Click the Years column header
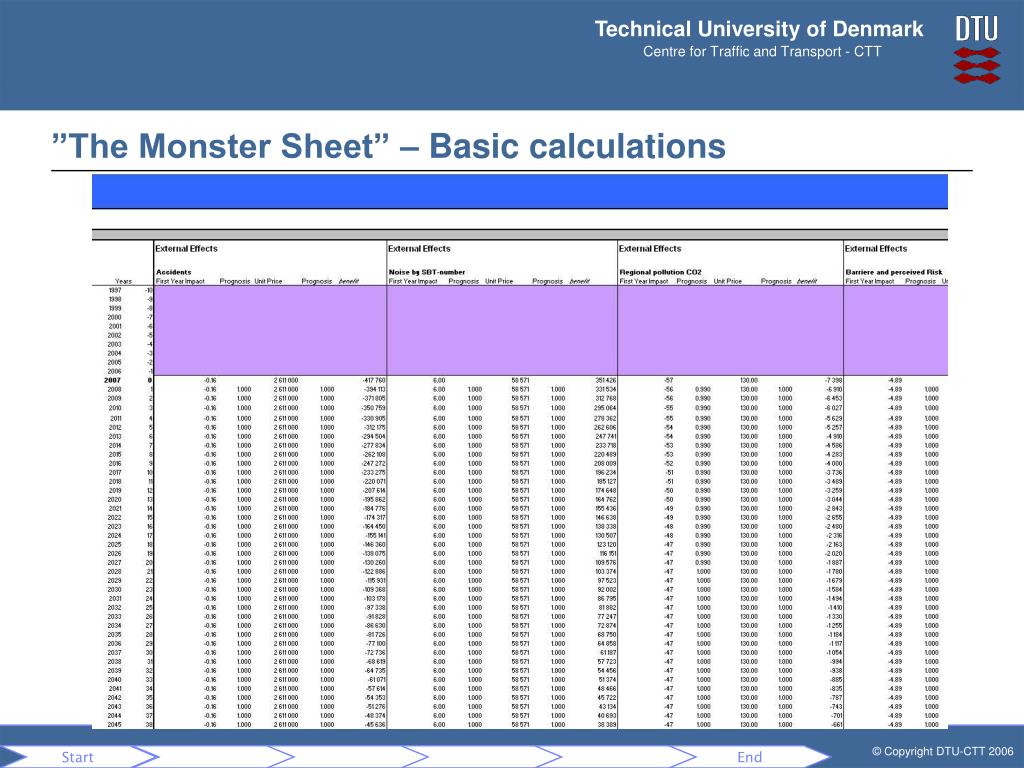This screenshot has height=768, width=1024. point(123,281)
